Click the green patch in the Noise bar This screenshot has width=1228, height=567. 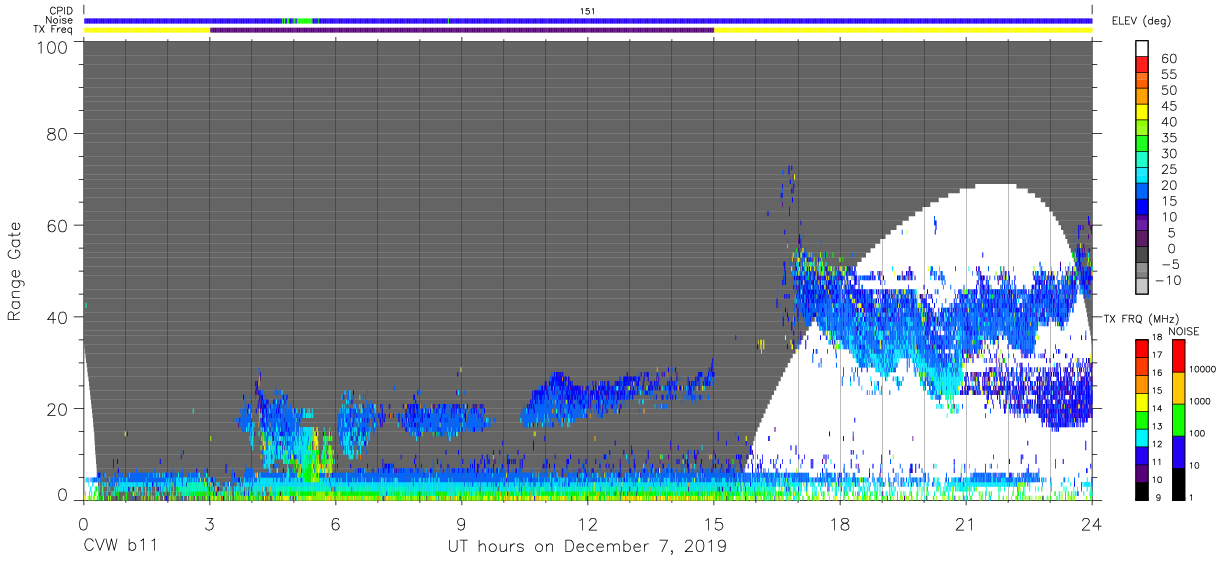[x=305, y=20]
